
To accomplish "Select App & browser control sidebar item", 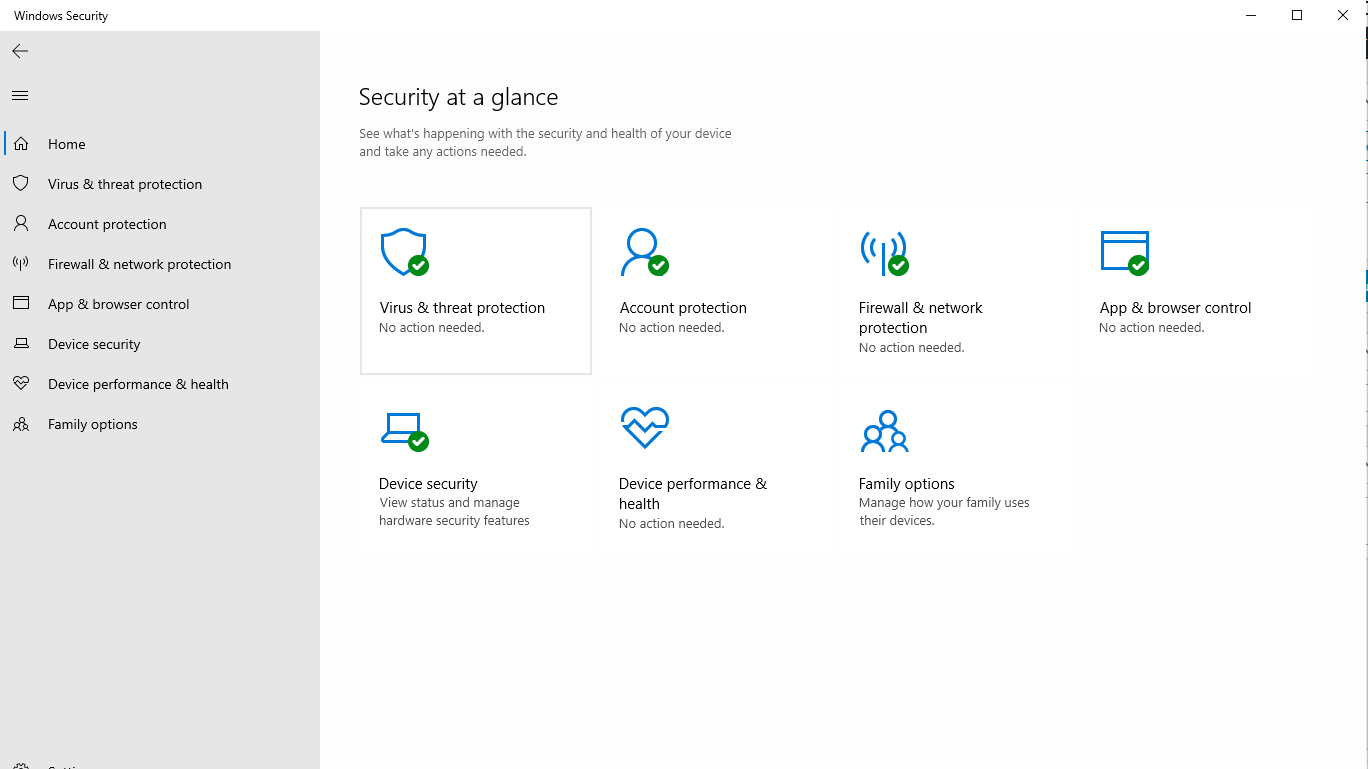I will click(118, 304).
